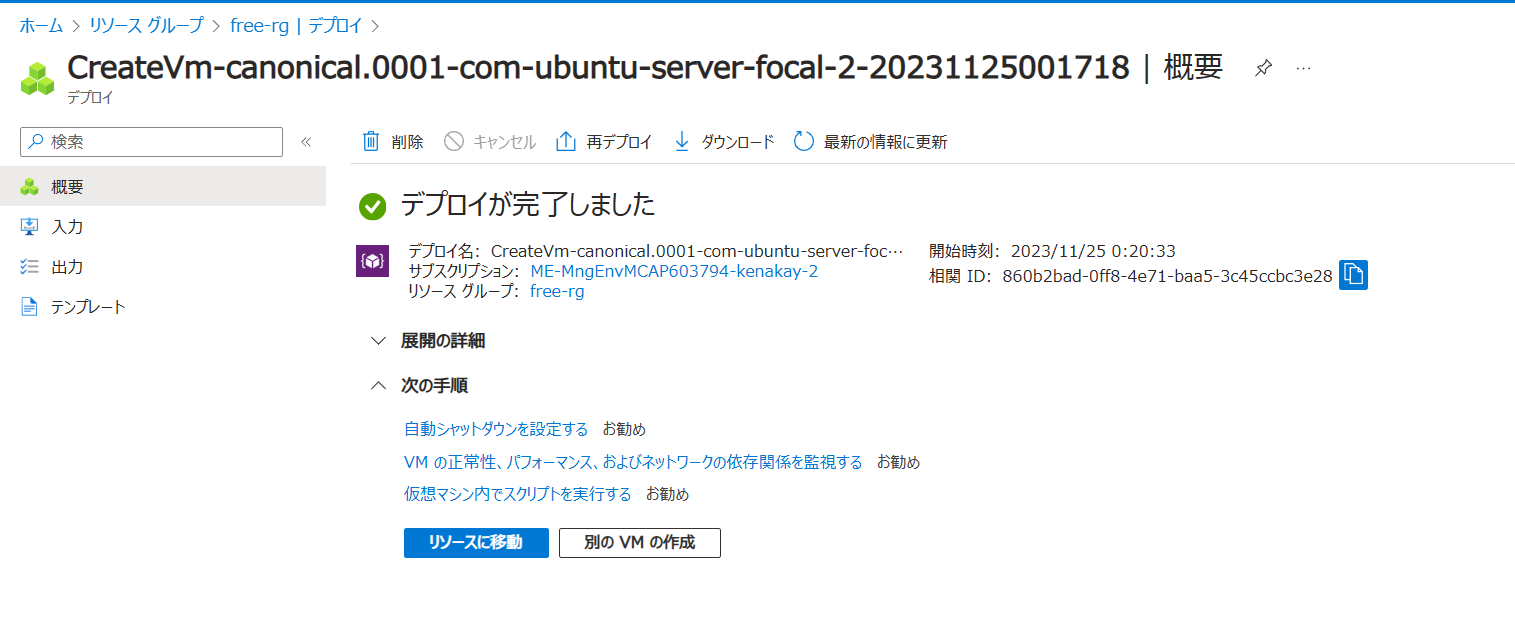
Task: Click the pin icon next to the title
Action: click(x=1263, y=68)
